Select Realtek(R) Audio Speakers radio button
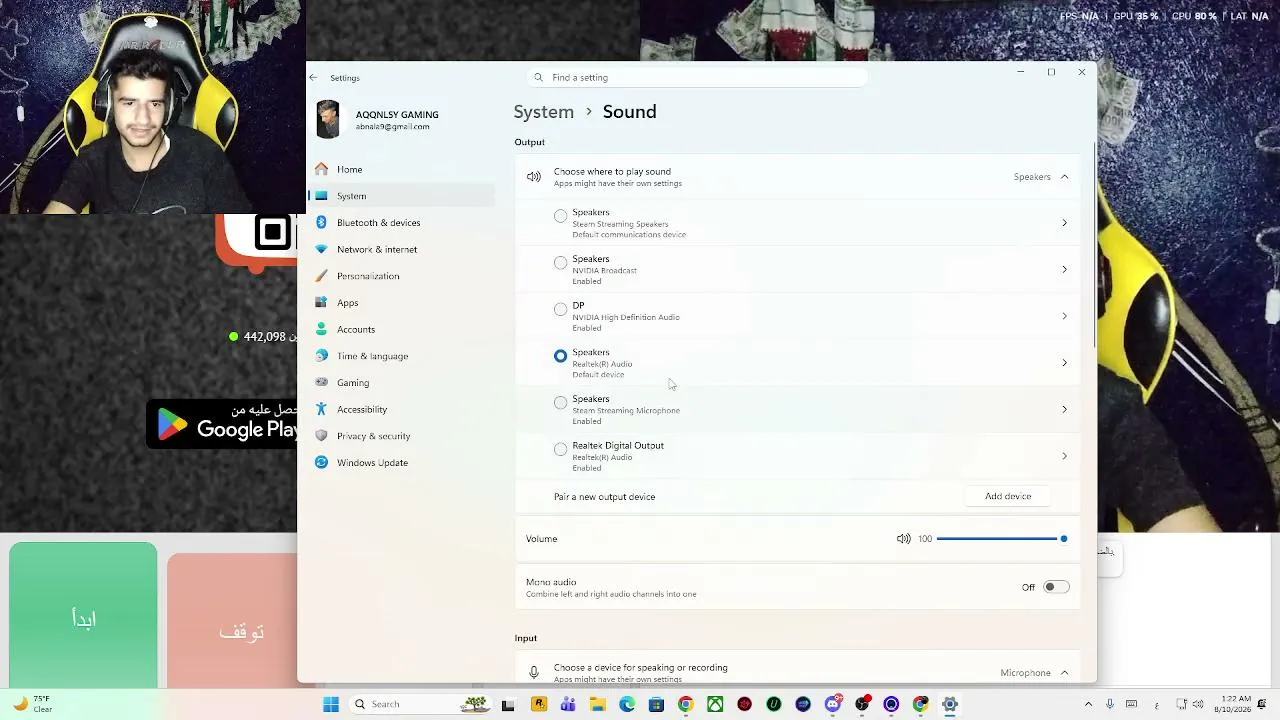The width and height of the screenshot is (1280, 720). pyautogui.click(x=560, y=356)
